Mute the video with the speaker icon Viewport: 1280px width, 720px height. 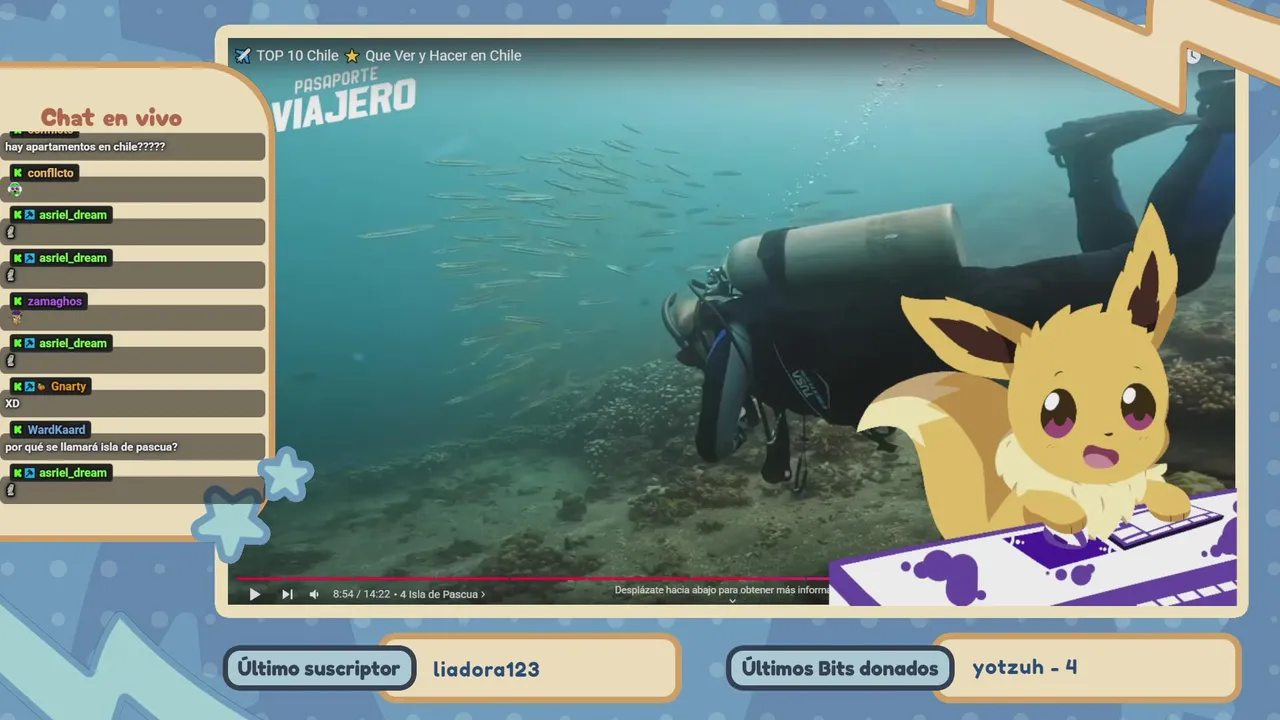coord(314,594)
